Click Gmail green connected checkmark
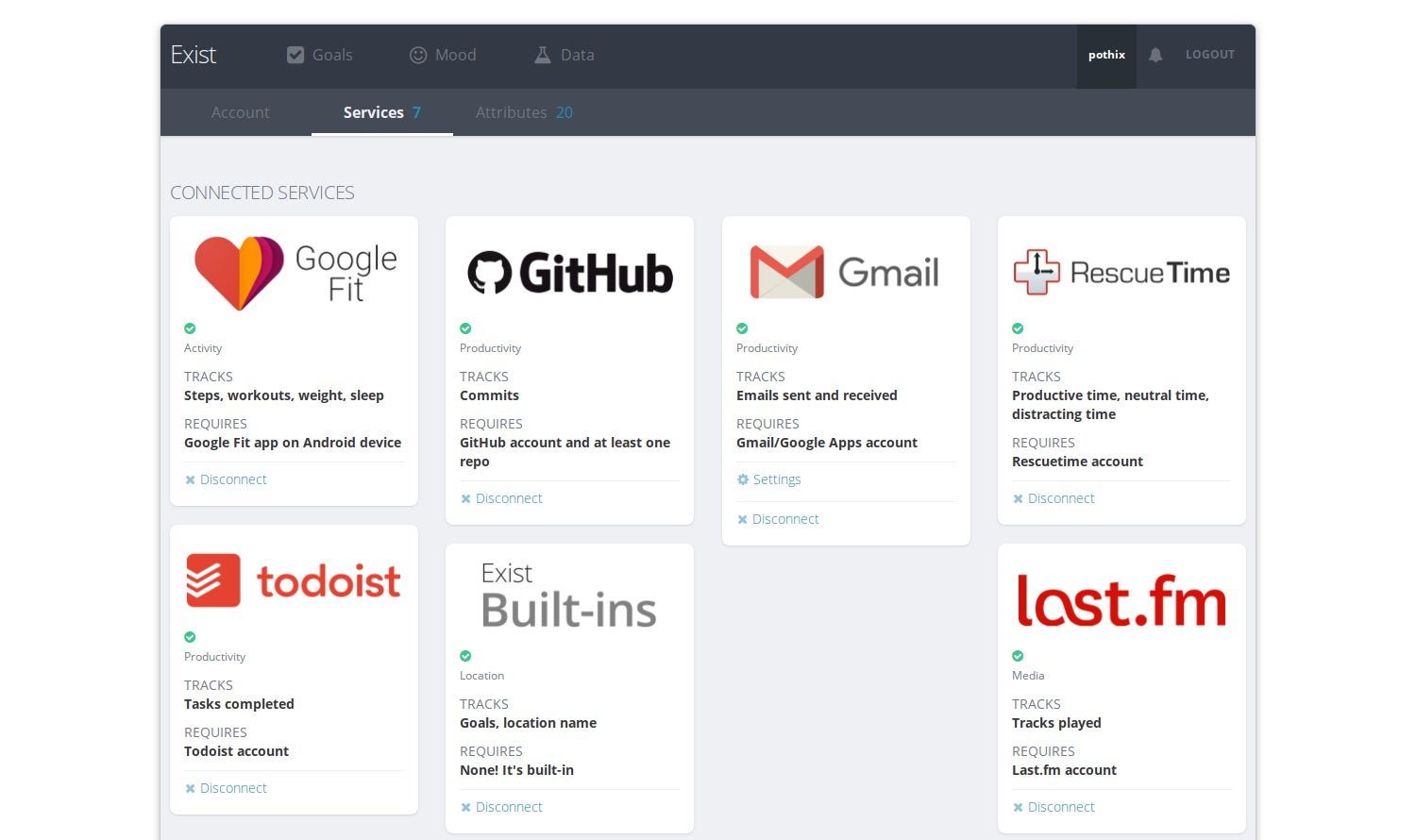The height and width of the screenshot is (840, 1416). point(742,328)
